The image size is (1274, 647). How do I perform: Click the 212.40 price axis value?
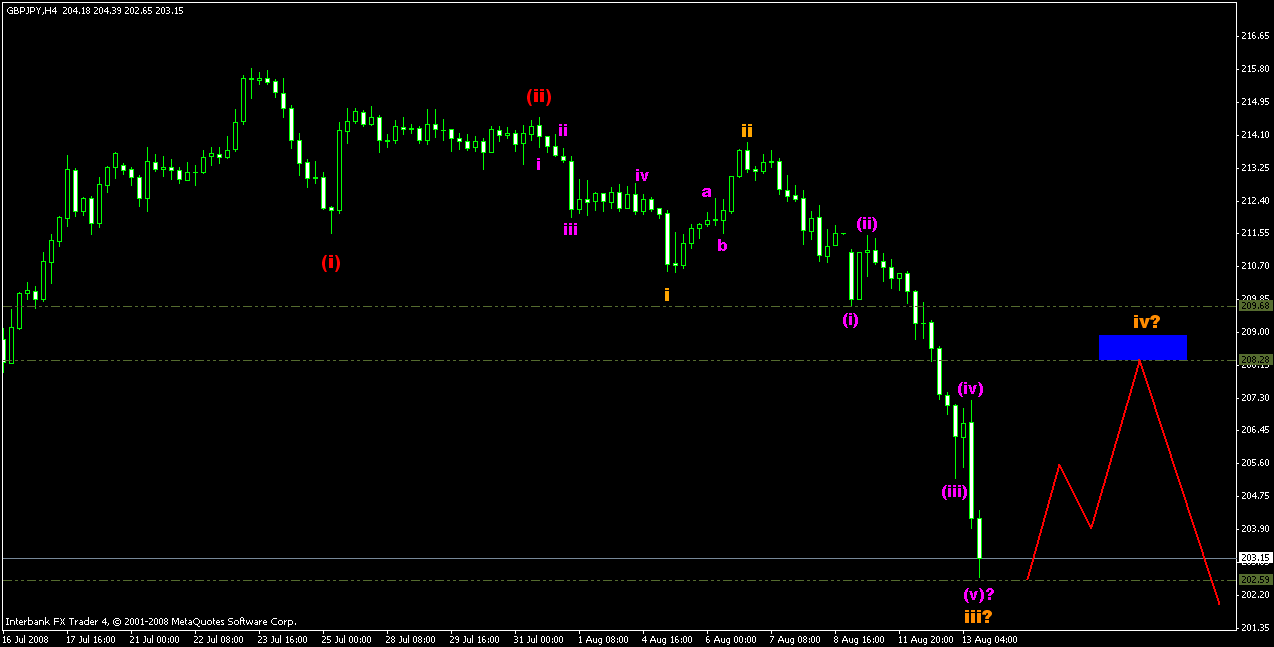pos(1255,200)
